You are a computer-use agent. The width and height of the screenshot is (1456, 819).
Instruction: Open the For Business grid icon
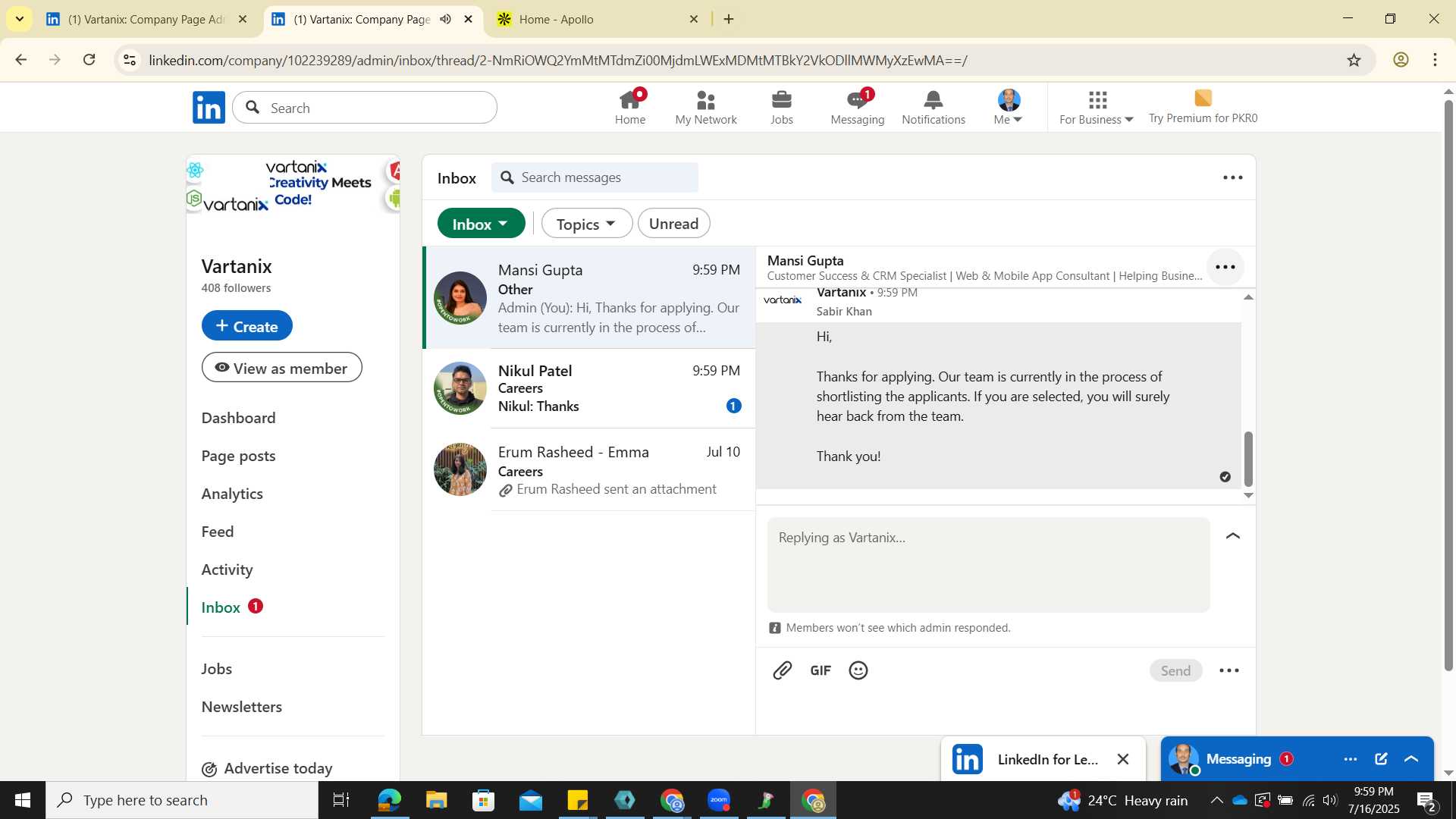coord(1097,107)
